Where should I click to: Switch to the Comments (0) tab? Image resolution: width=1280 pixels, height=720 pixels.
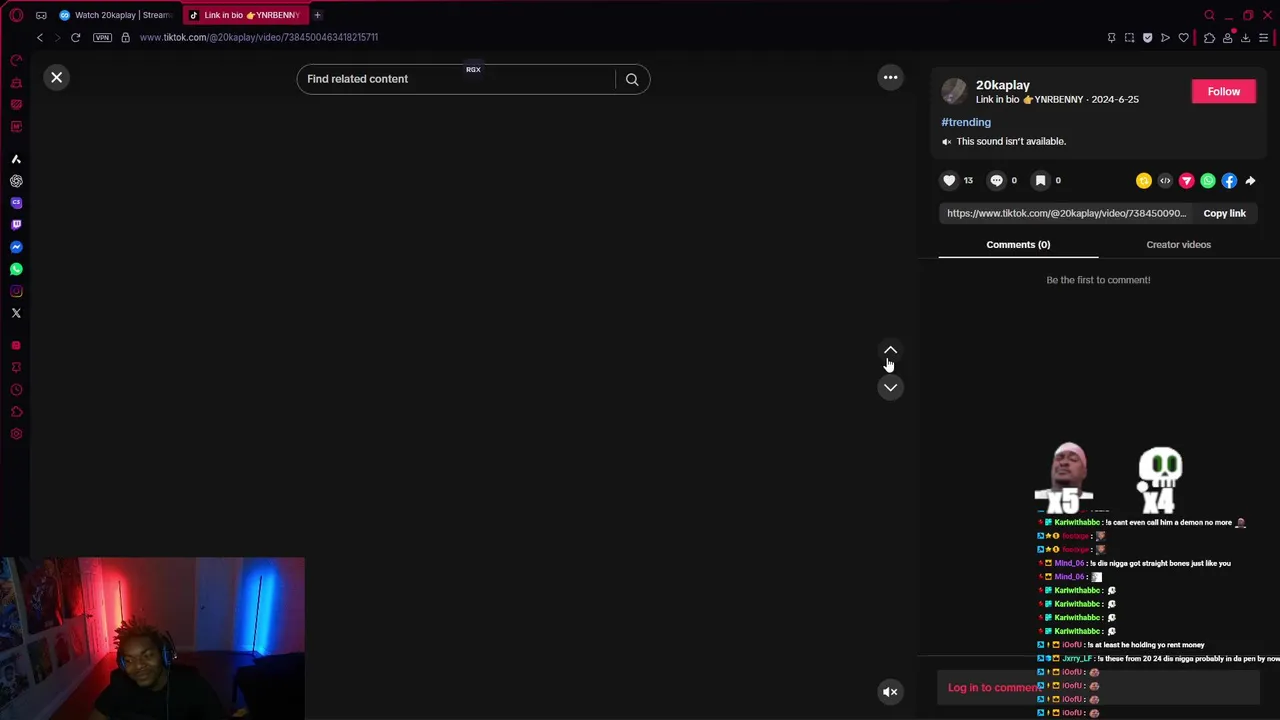[x=1018, y=244]
